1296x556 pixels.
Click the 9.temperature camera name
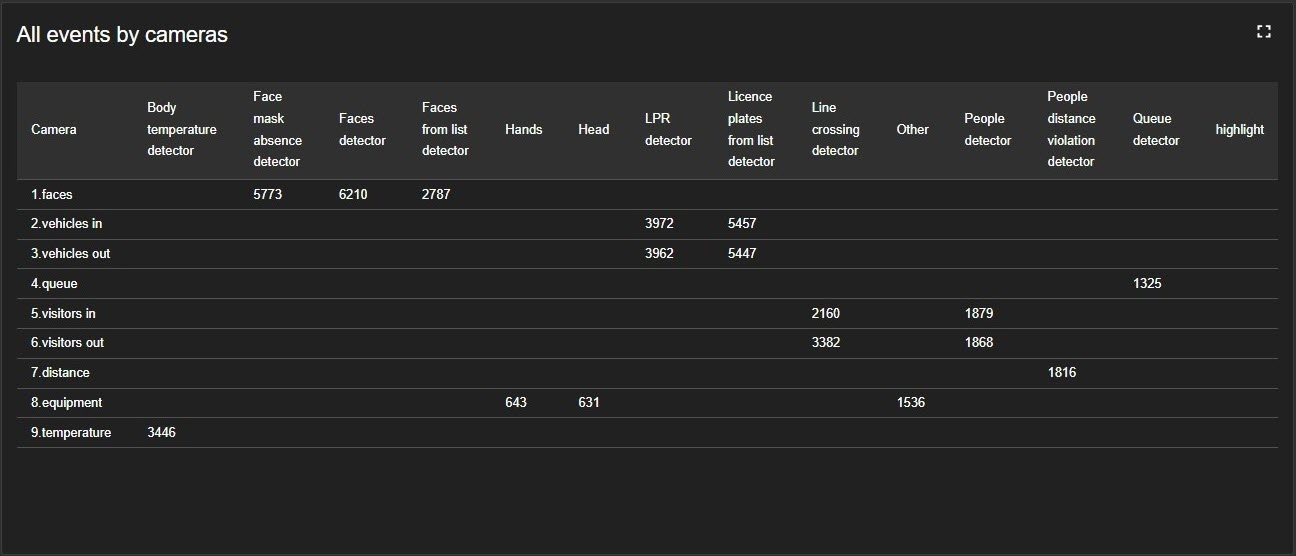tap(71, 433)
